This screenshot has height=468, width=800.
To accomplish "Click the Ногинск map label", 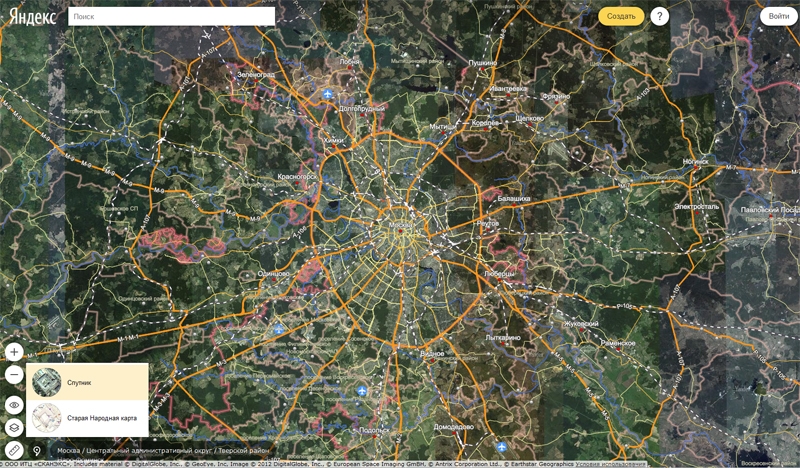I will point(695,161).
